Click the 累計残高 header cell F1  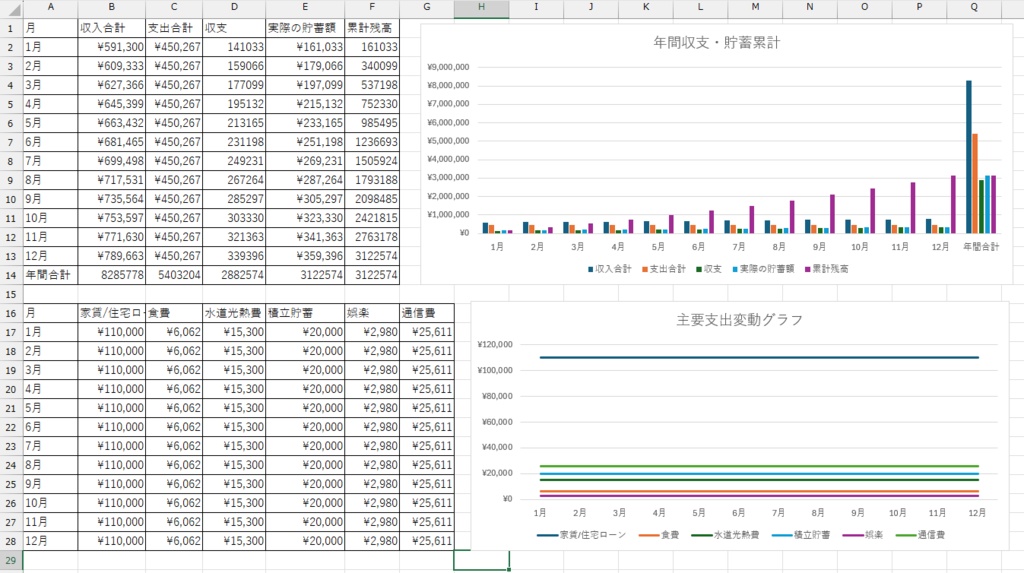372,28
